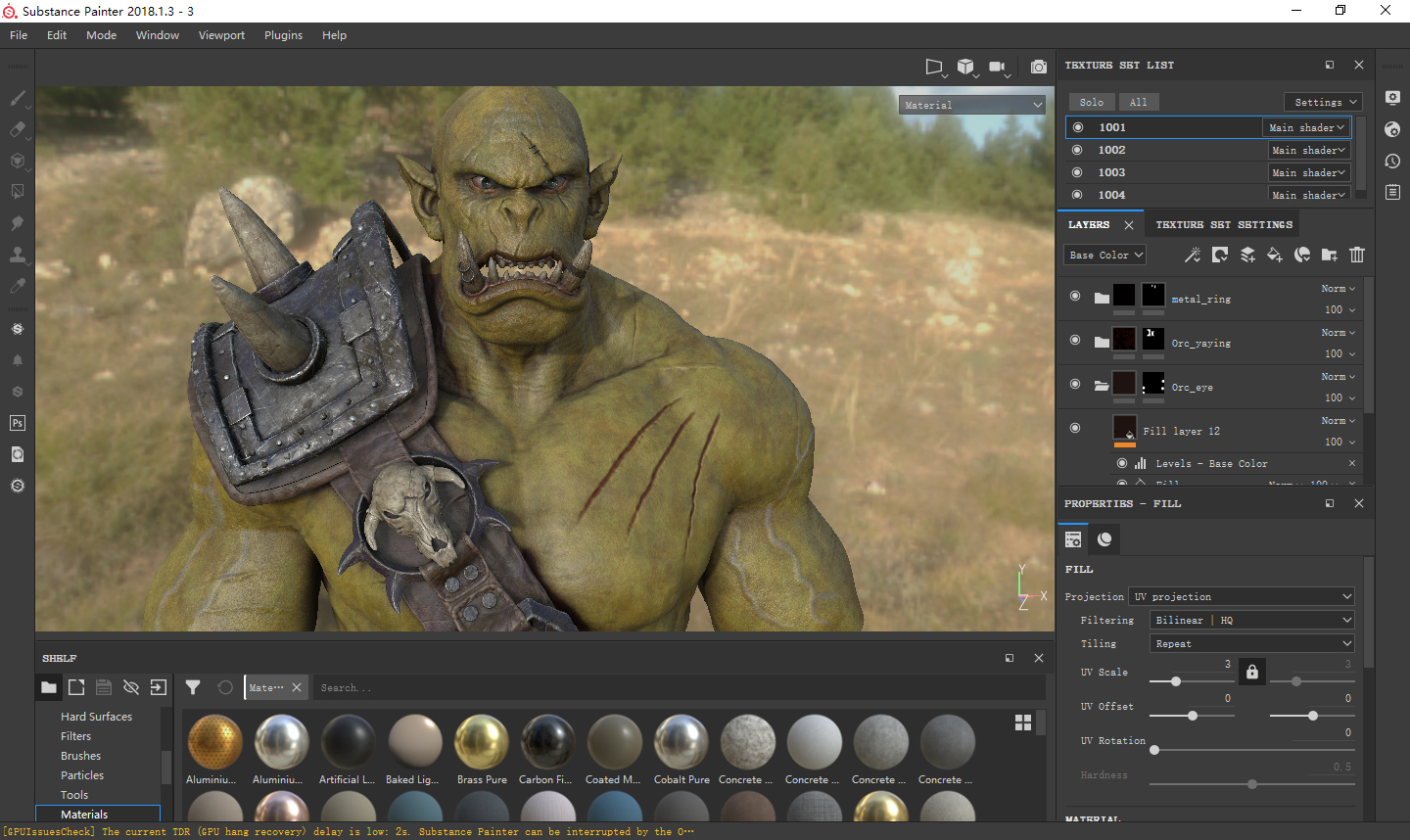Image resolution: width=1410 pixels, height=840 pixels.
Task: Click the Solo button
Action: coord(1092,102)
